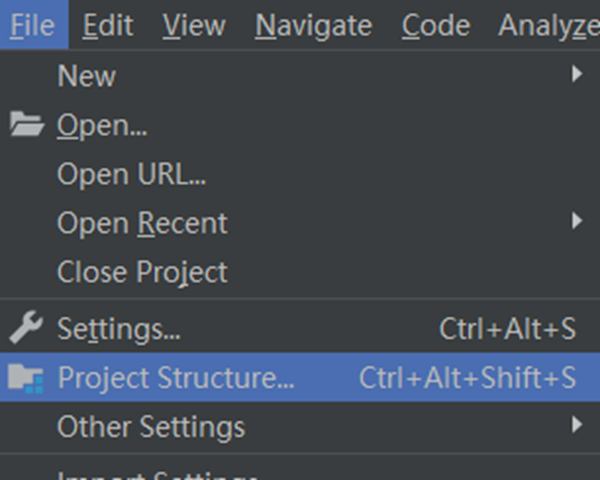Expand the New submenu arrow
Viewport: 600px width, 480px height.
[x=577, y=75]
